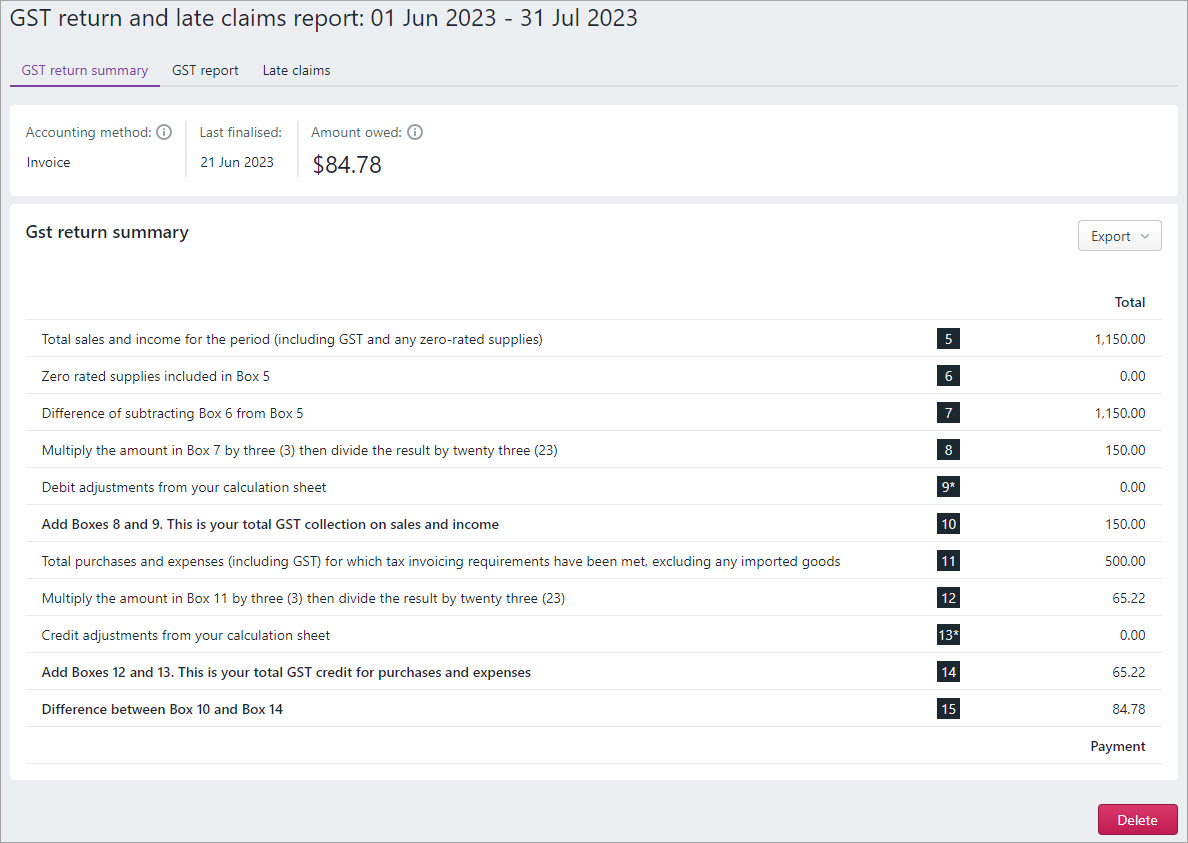Select the GST return summary tab
The height and width of the screenshot is (843, 1188).
pyautogui.click(x=84, y=70)
